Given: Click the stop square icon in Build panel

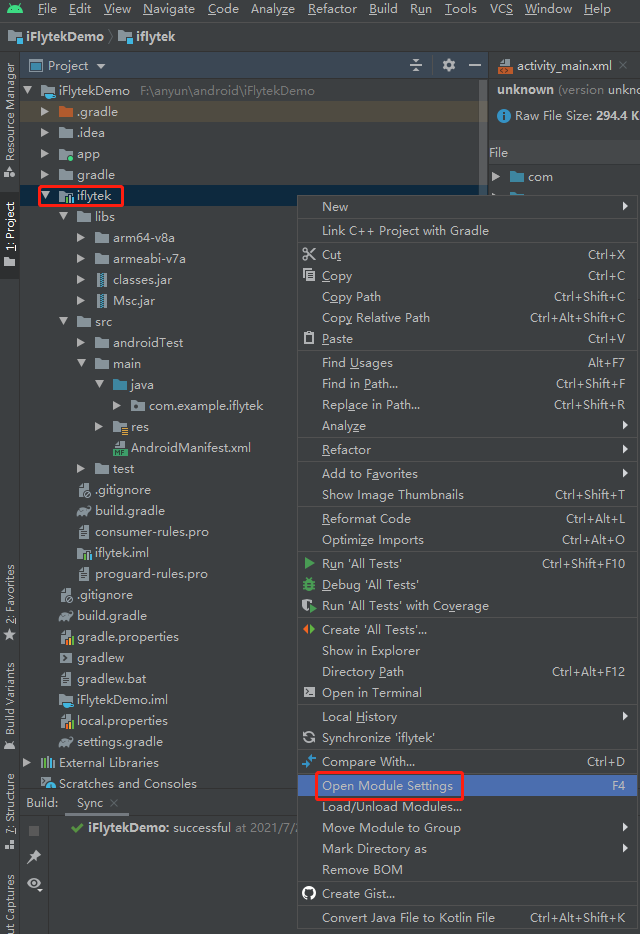Looking at the screenshot, I should [x=34, y=830].
